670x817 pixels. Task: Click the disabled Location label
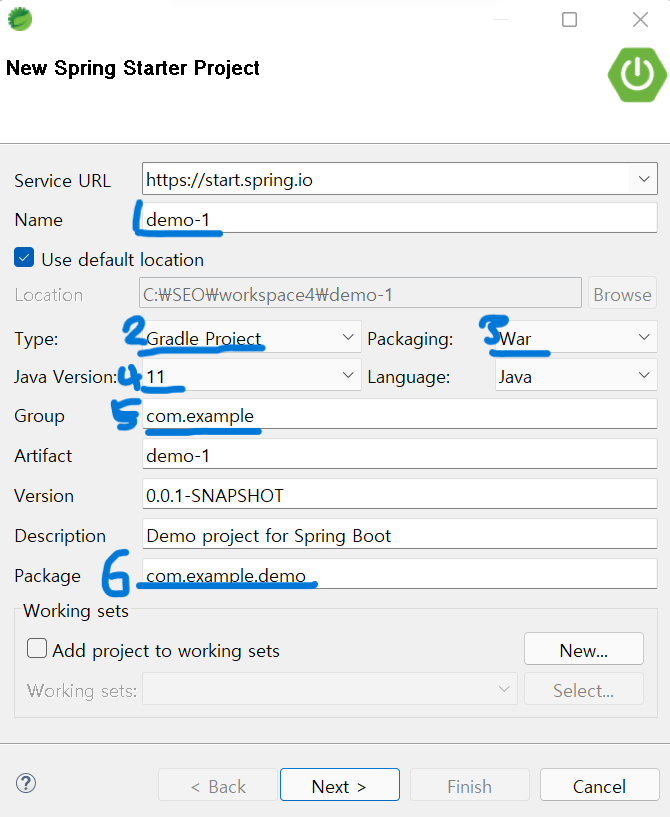[48, 295]
